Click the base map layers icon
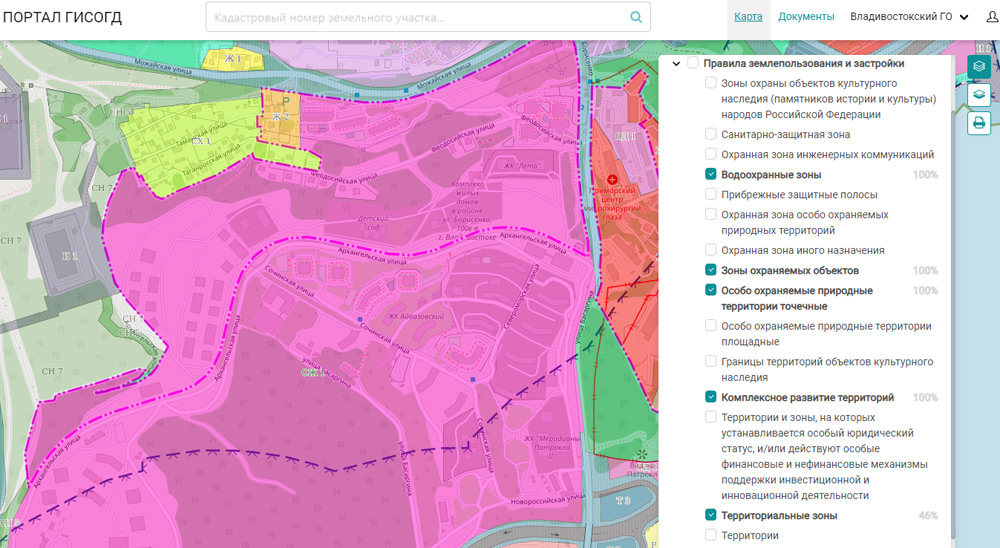Viewport: 1000px width, 548px height. [x=978, y=95]
